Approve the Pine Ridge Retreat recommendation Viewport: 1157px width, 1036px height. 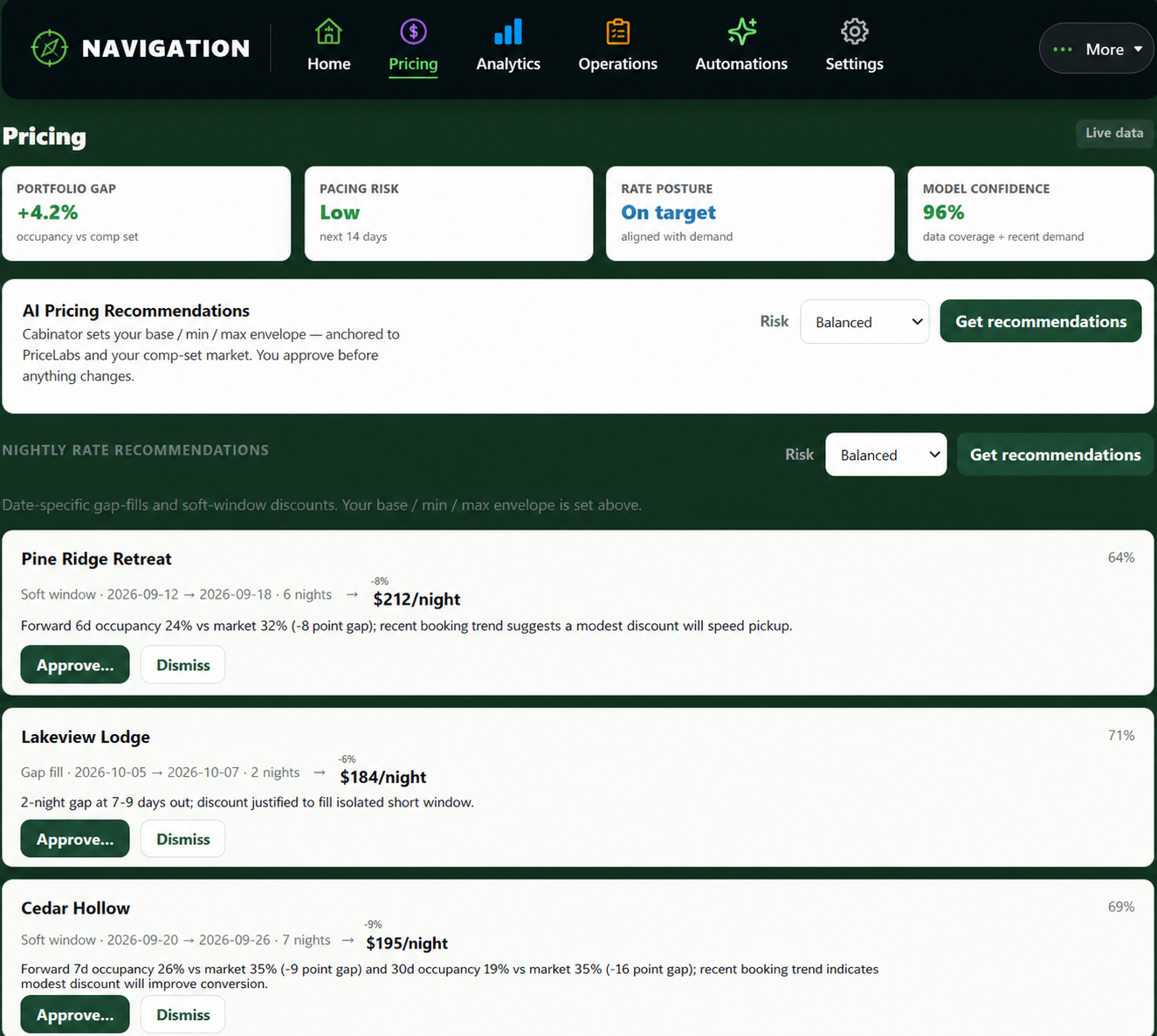pyautogui.click(x=75, y=664)
